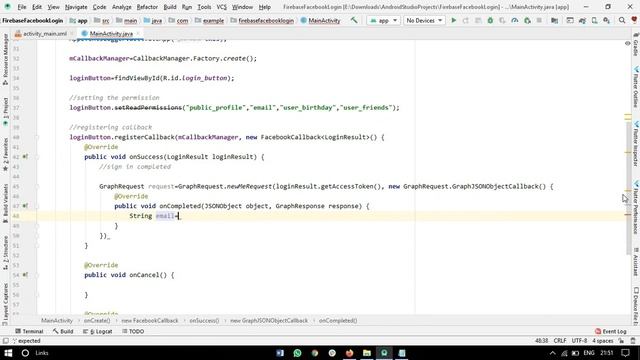Click the Apply Changes icon beside Run

point(466,20)
